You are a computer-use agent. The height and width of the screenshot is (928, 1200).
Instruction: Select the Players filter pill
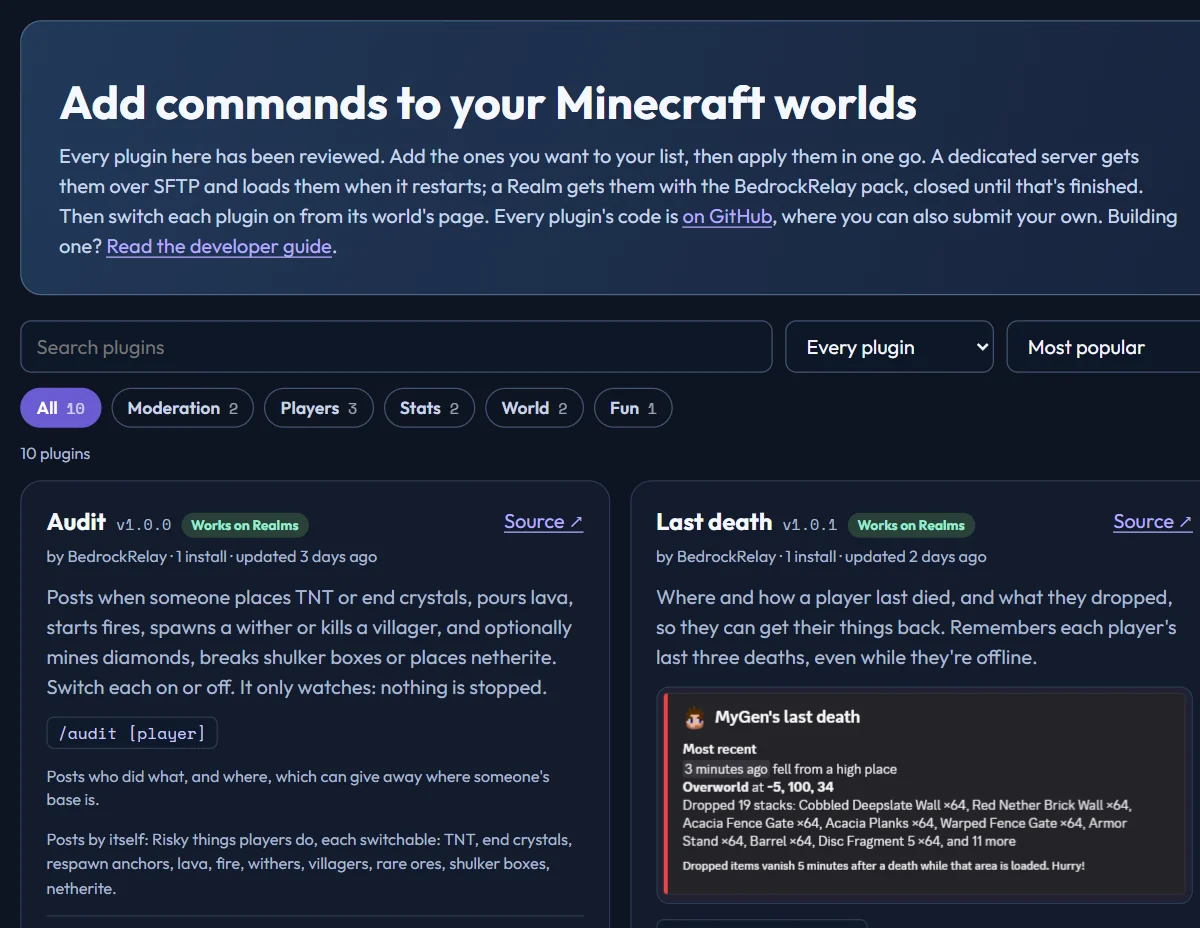pyautogui.click(x=318, y=408)
